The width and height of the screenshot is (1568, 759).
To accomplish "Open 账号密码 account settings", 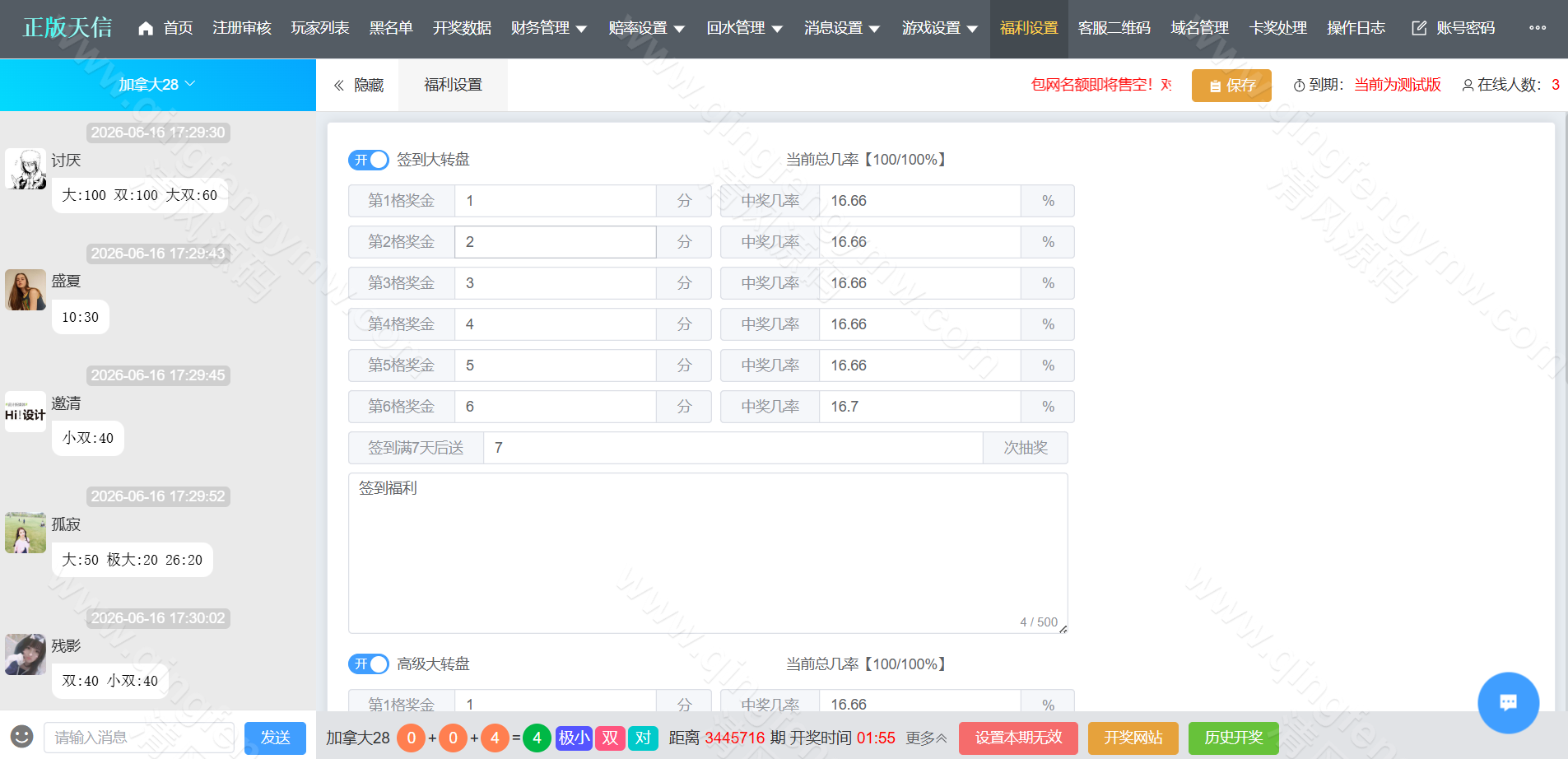I will pyautogui.click(x=1454, y=28).
